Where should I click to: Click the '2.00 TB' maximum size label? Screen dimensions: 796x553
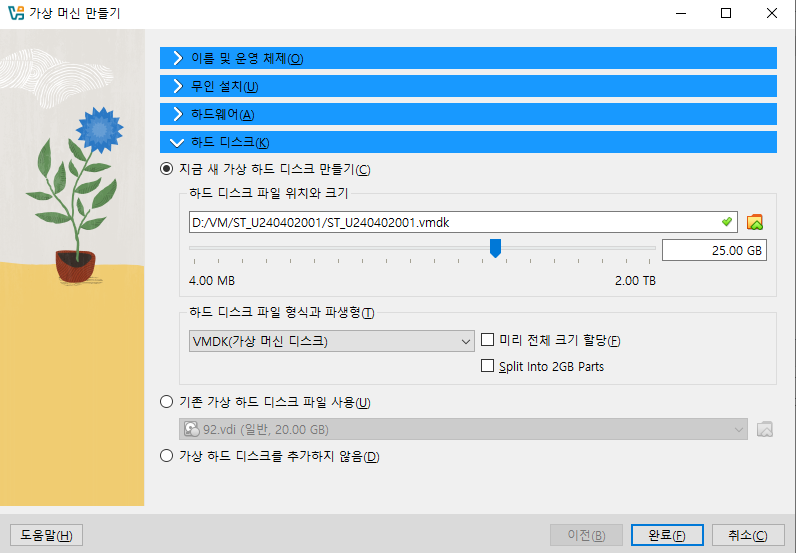[635, 281]
